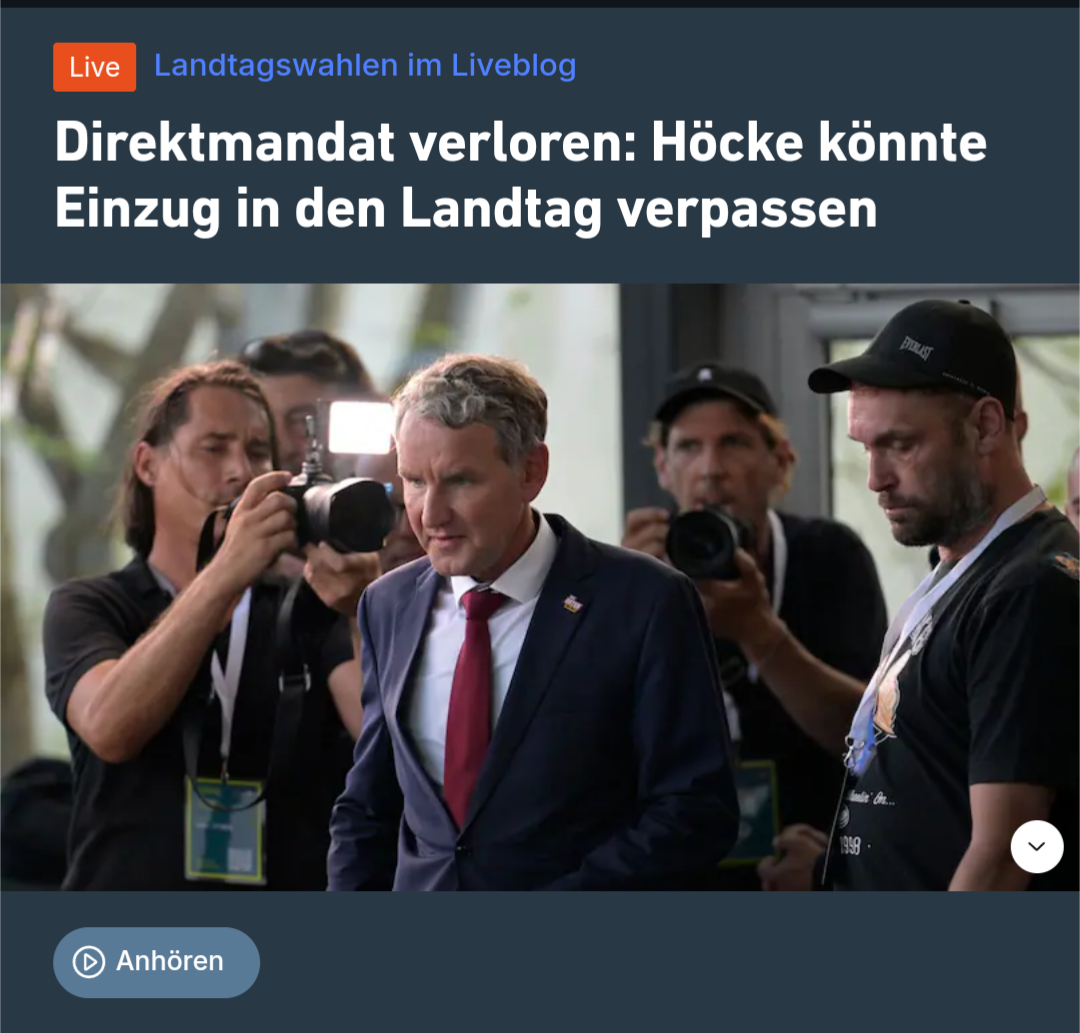Click the lapel pin on the navy jacket
This screenshot has width=1080, height=1033.
pyautogui.click(x=573, y=603)
